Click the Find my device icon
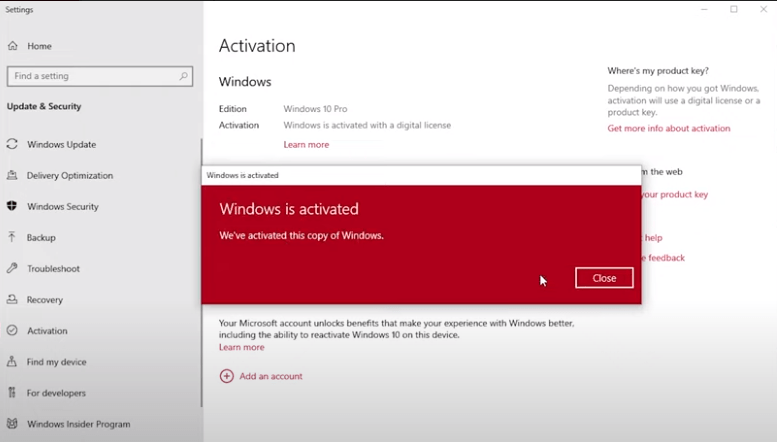 point(12,361)
